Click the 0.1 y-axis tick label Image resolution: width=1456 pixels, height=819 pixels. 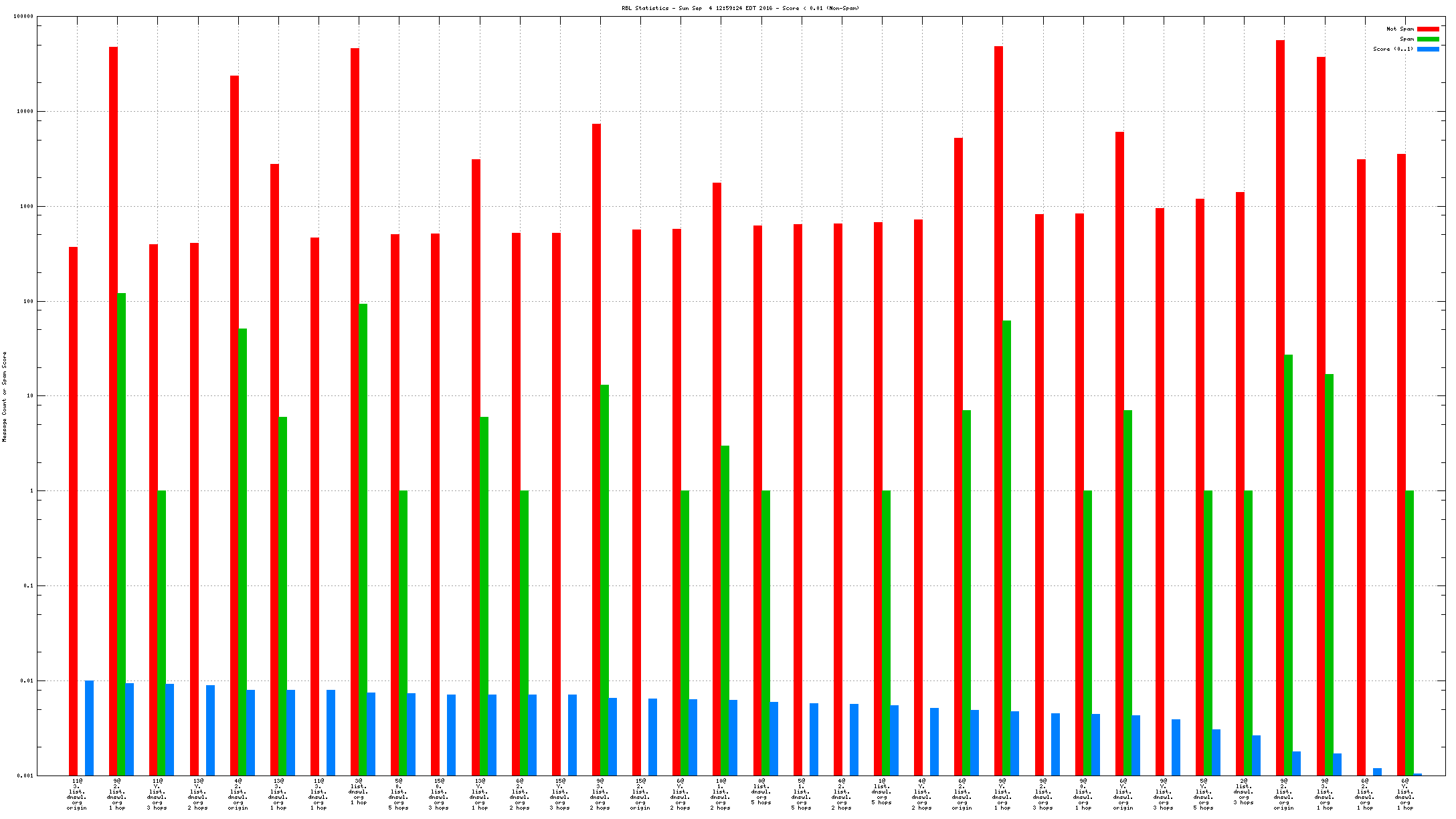[x=28, y=586]
